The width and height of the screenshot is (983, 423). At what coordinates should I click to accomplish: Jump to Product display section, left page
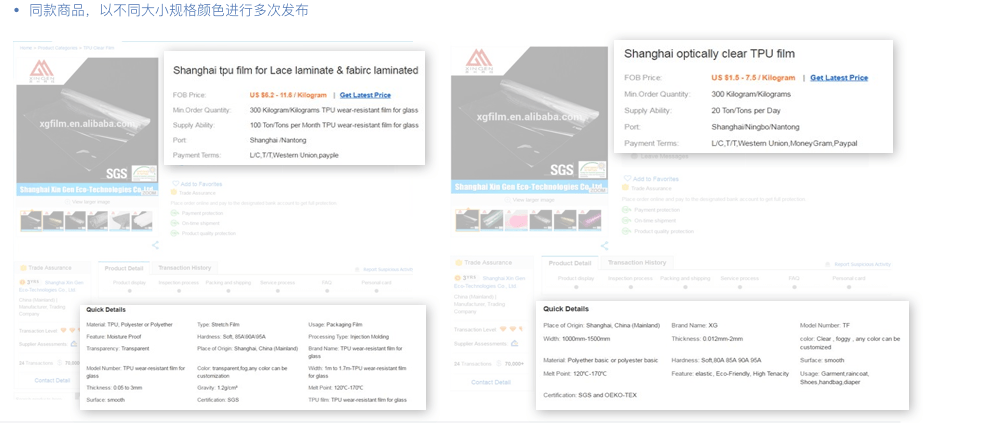click(130, 283)
